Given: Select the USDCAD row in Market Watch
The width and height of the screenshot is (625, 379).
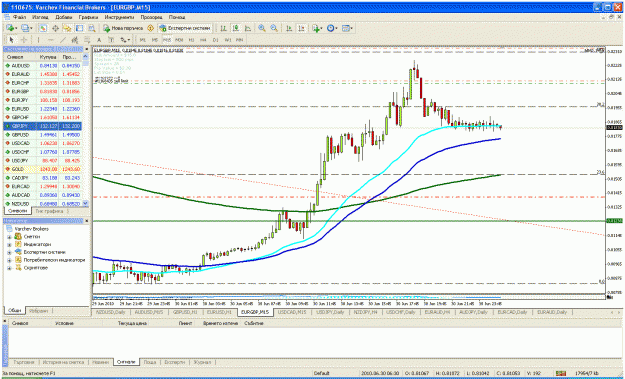Looking at the screenshot, I should point(43,143).
